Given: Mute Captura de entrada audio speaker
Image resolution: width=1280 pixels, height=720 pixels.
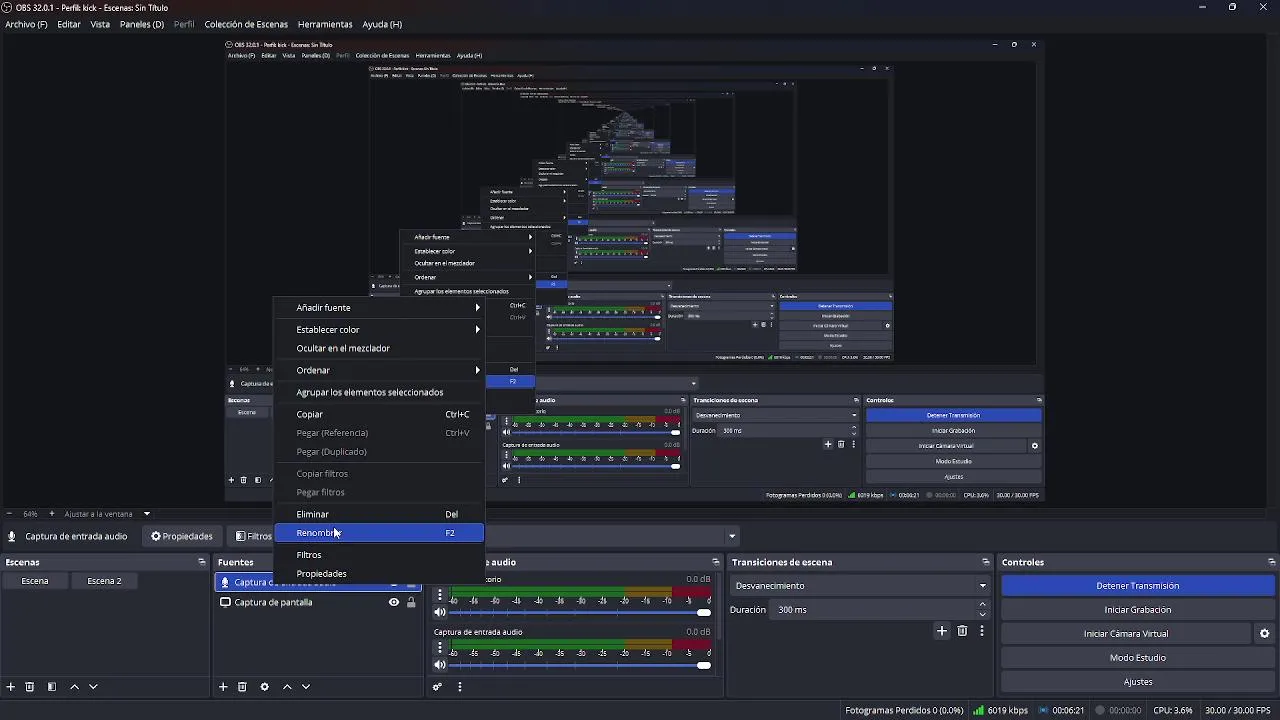Looking at the screenshot, I should point(439,665).
